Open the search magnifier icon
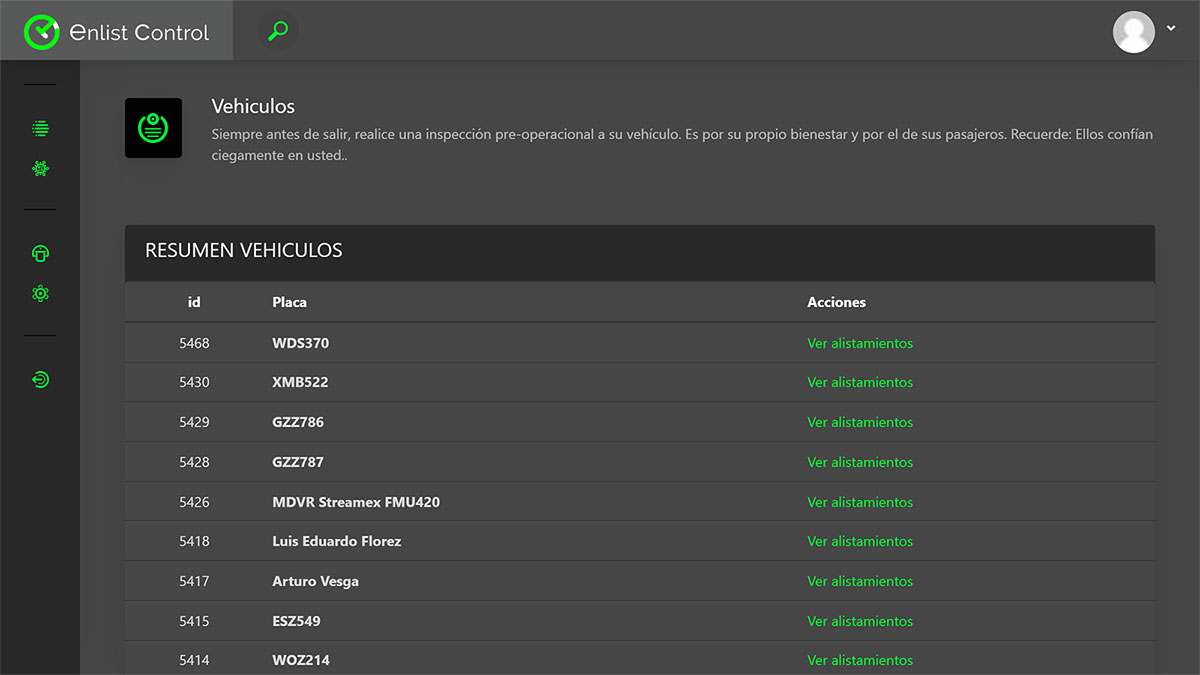This screenshot has width=1200, height=675. tap(278, 31)
